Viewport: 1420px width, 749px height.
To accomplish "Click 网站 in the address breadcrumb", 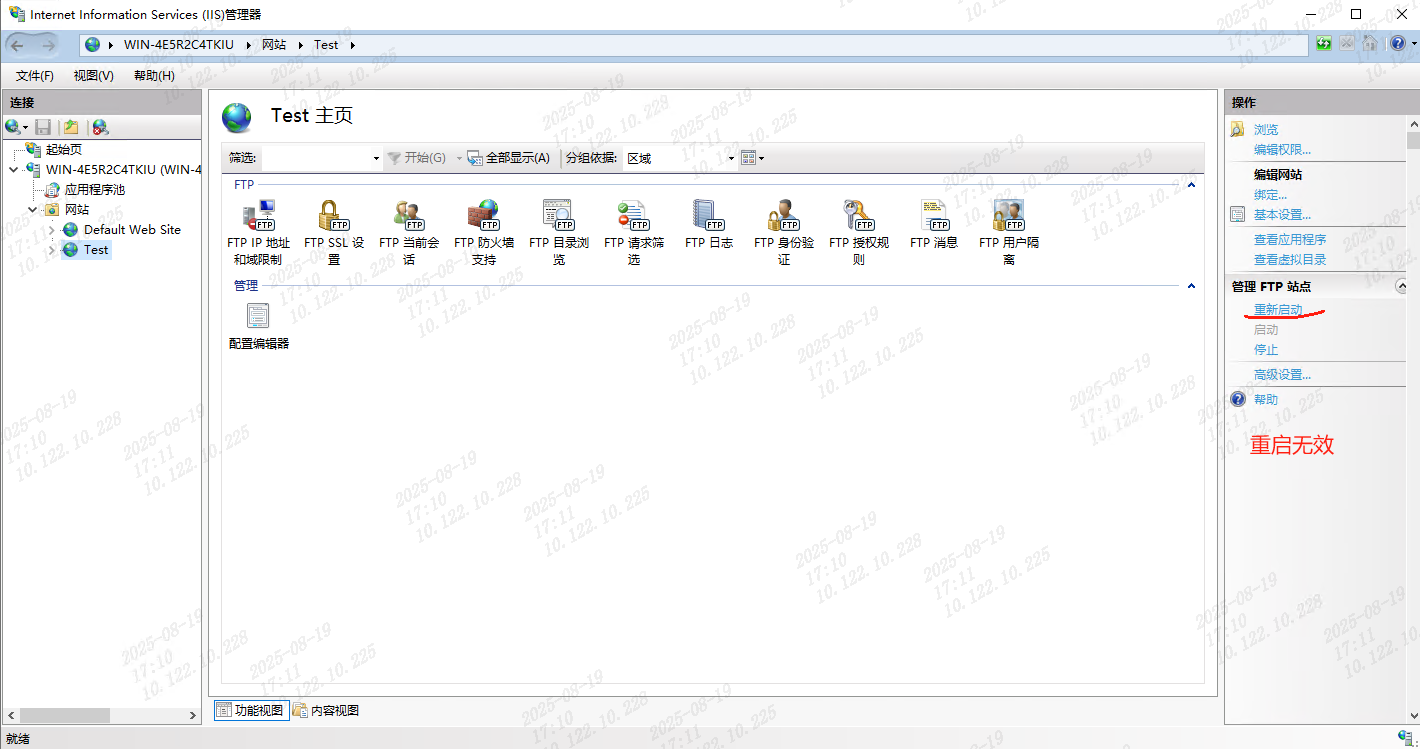I will (274, 45).
